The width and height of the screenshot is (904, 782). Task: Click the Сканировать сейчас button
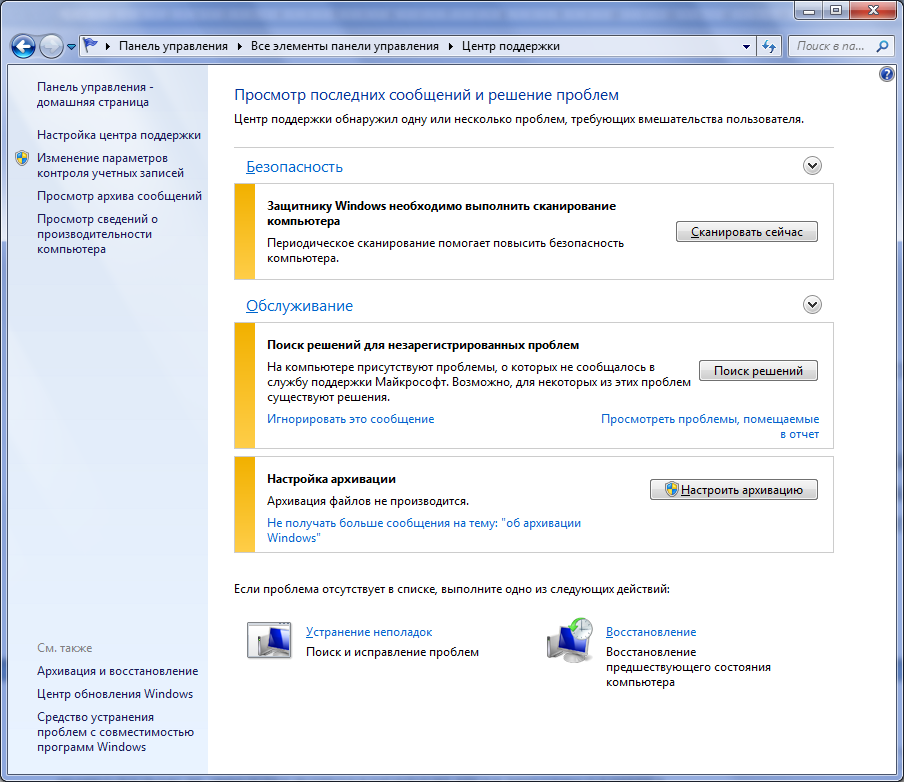tap(747, 232)
